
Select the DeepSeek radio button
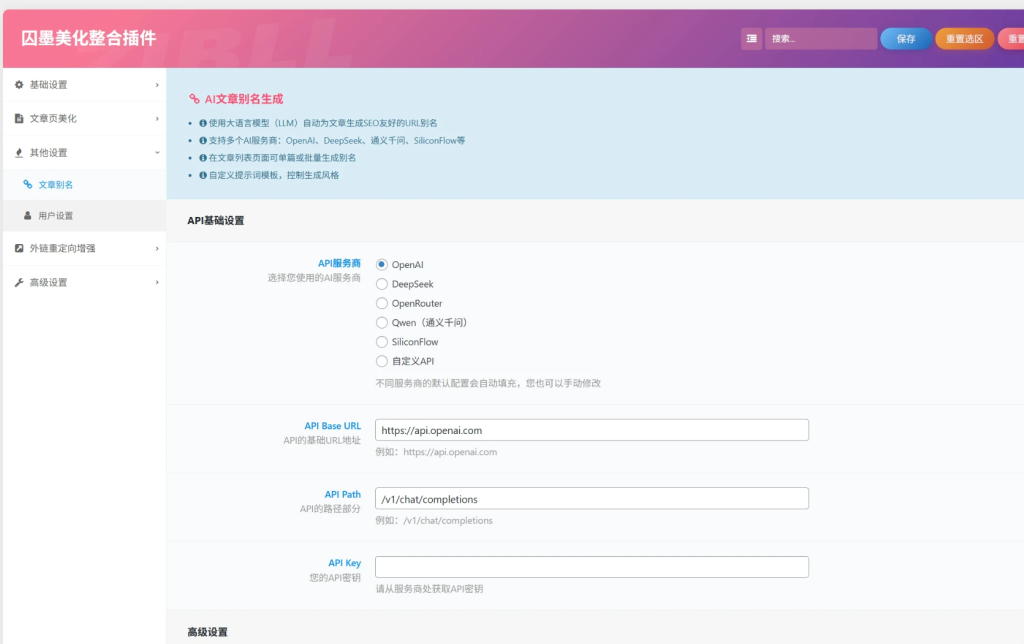[381, 284]
